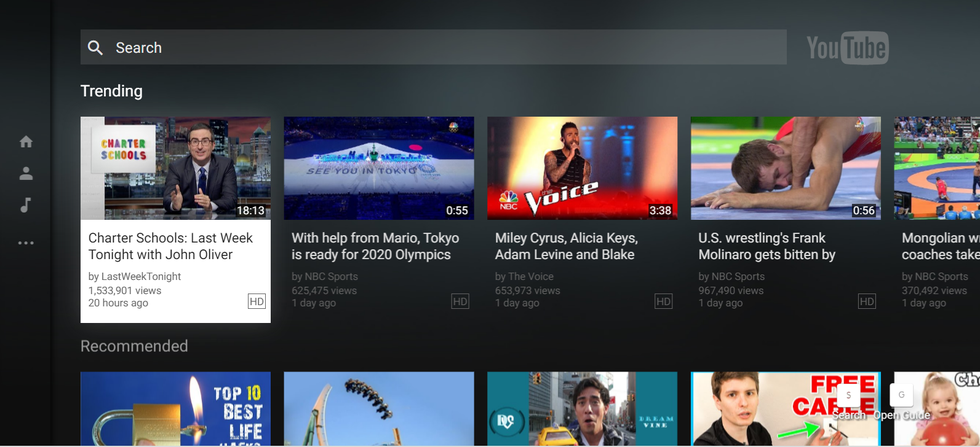The height and width of the screenshot is (447, 980).
Task: Open the account profile icon in sidebar
Action: click(26, 173)
